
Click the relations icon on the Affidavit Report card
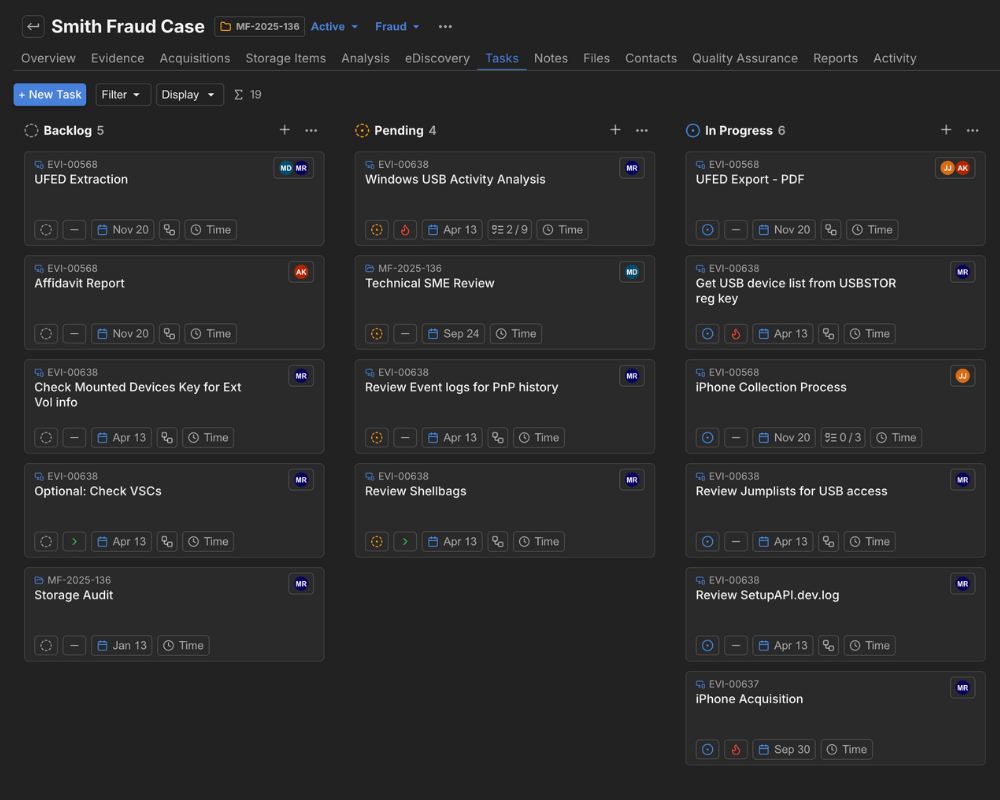(169, 333)
